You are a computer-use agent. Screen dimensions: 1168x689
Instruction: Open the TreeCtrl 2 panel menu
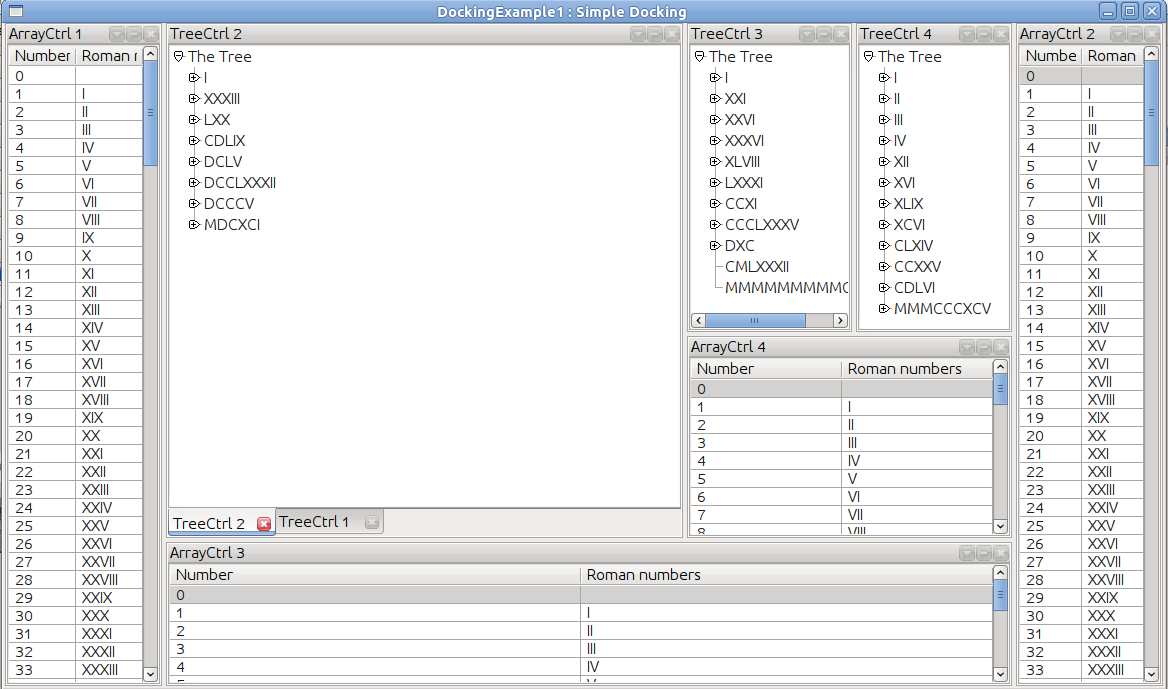[637, 34]
